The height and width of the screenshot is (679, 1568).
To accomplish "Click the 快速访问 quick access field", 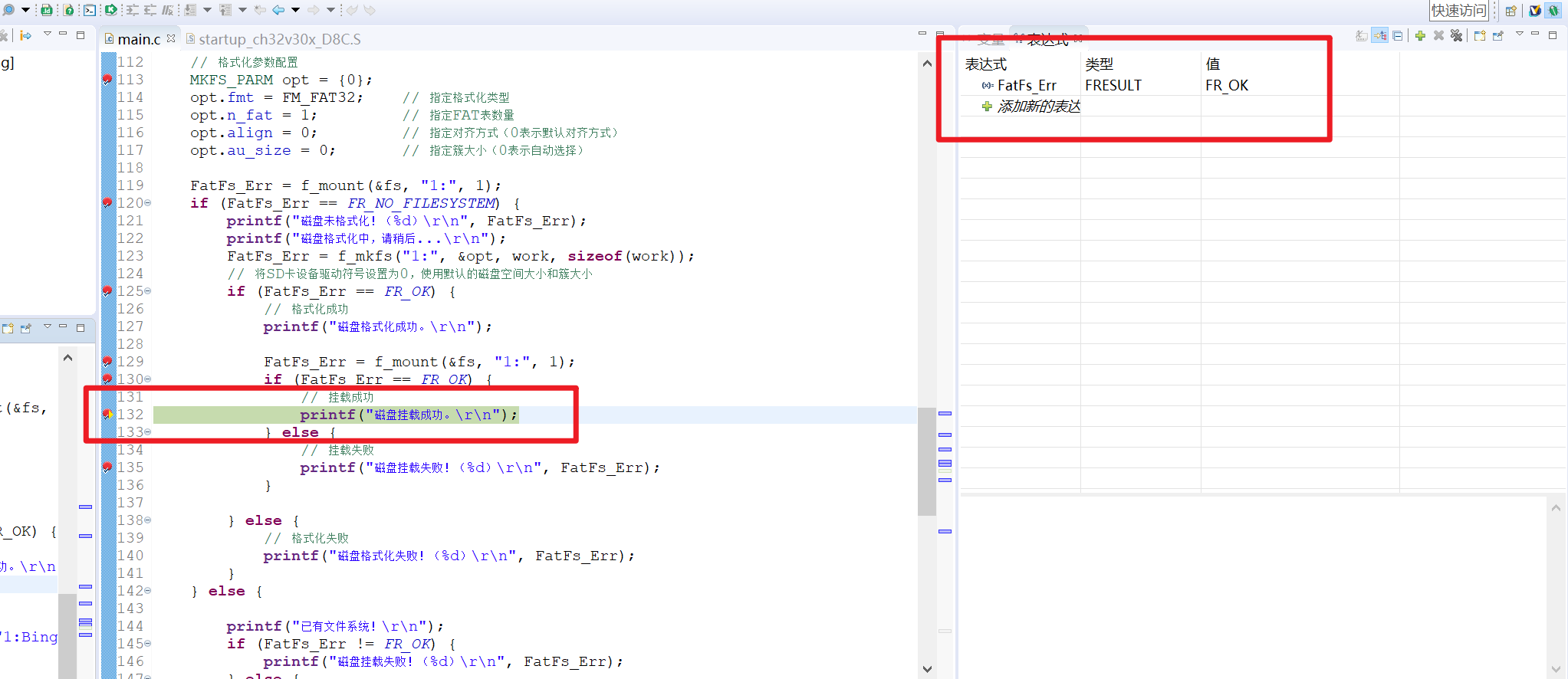I will coord(1459,11).
